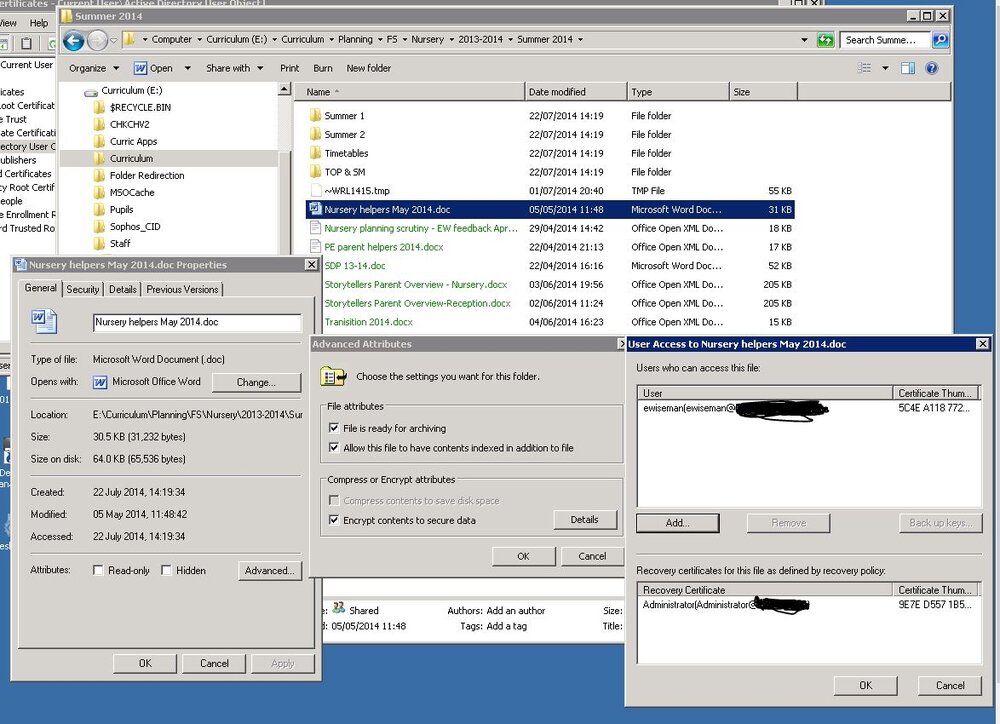
Task: Click the Search Summer 2014 box
Action: click(885, 40)
